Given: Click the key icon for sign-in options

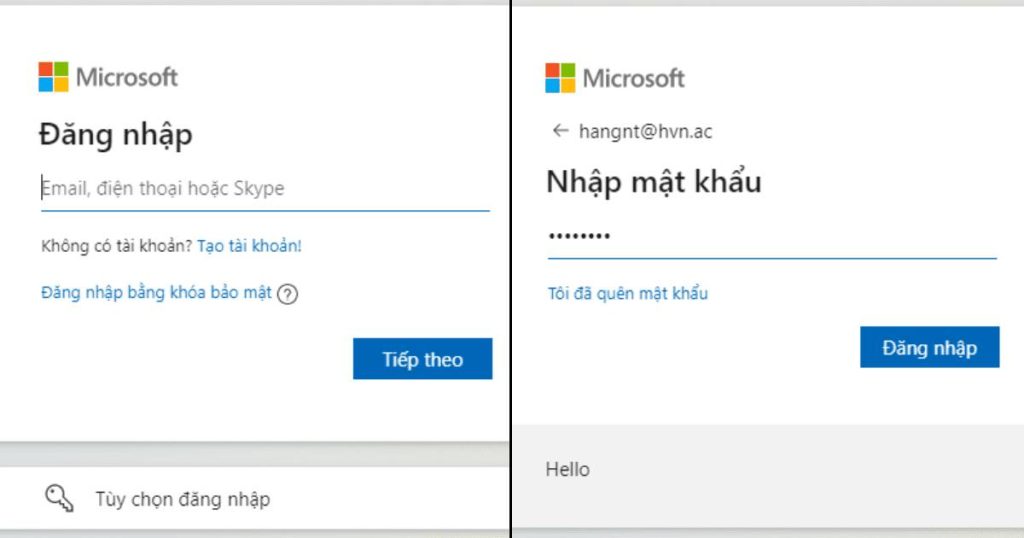Looking at the screenshot, I should pos(60,498).
